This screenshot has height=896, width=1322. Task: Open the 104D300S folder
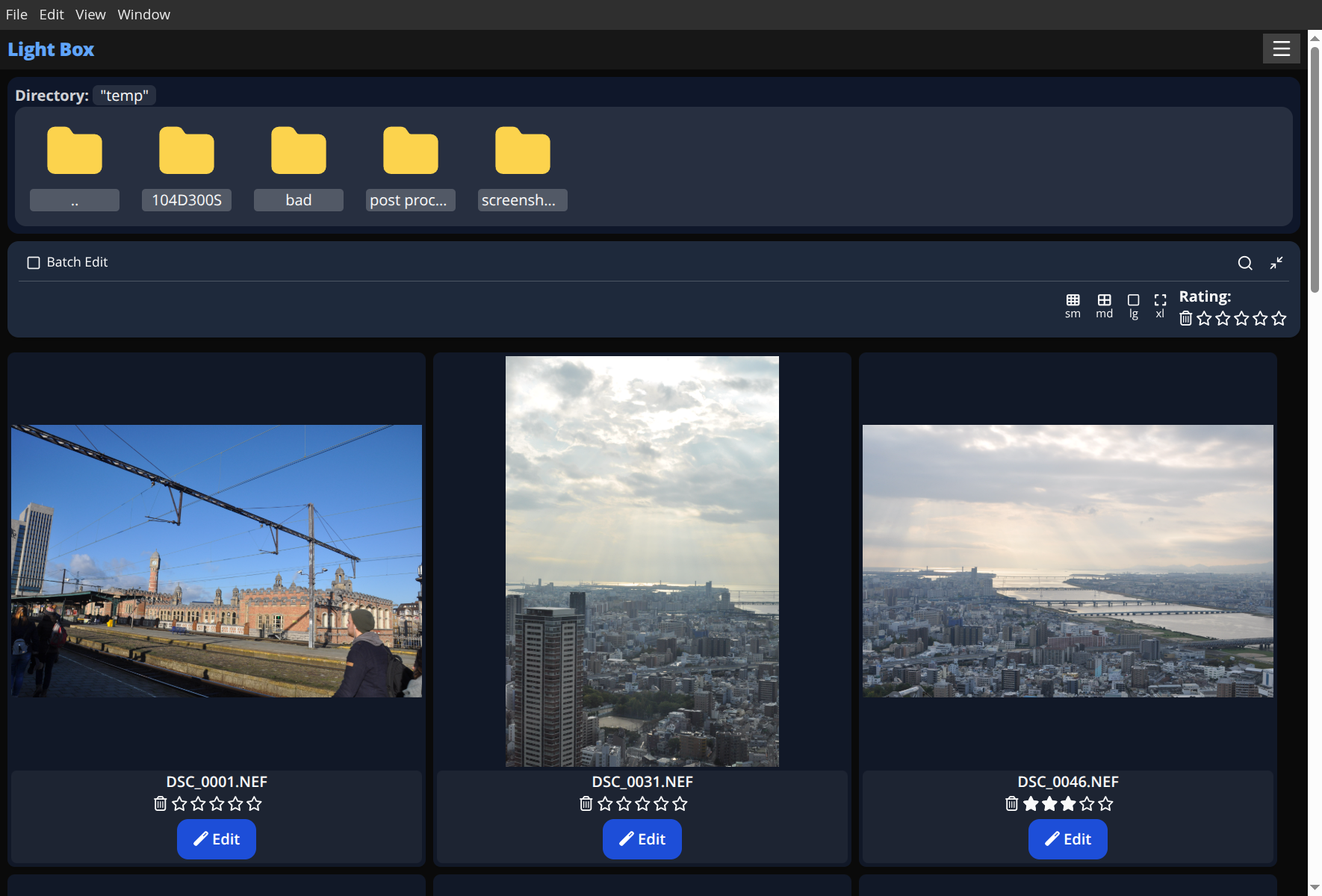187,169
